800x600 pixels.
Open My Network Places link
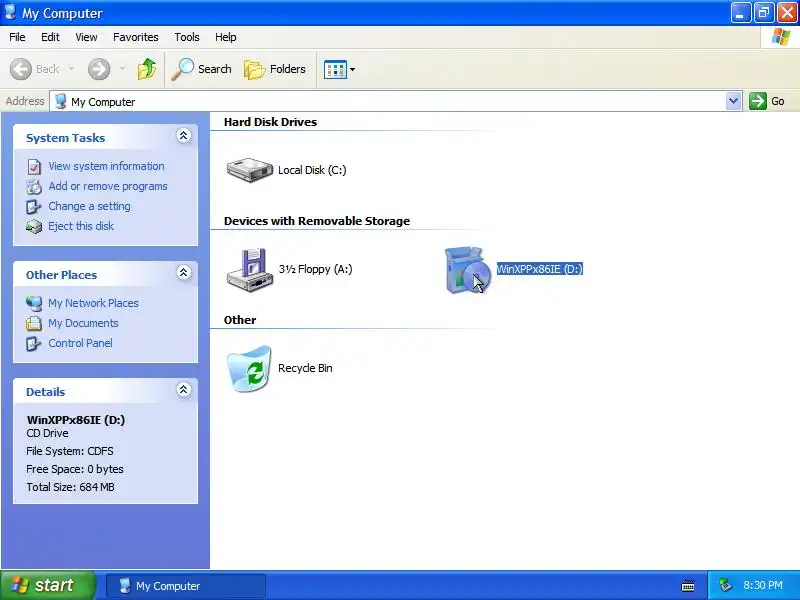coord(93,303)
